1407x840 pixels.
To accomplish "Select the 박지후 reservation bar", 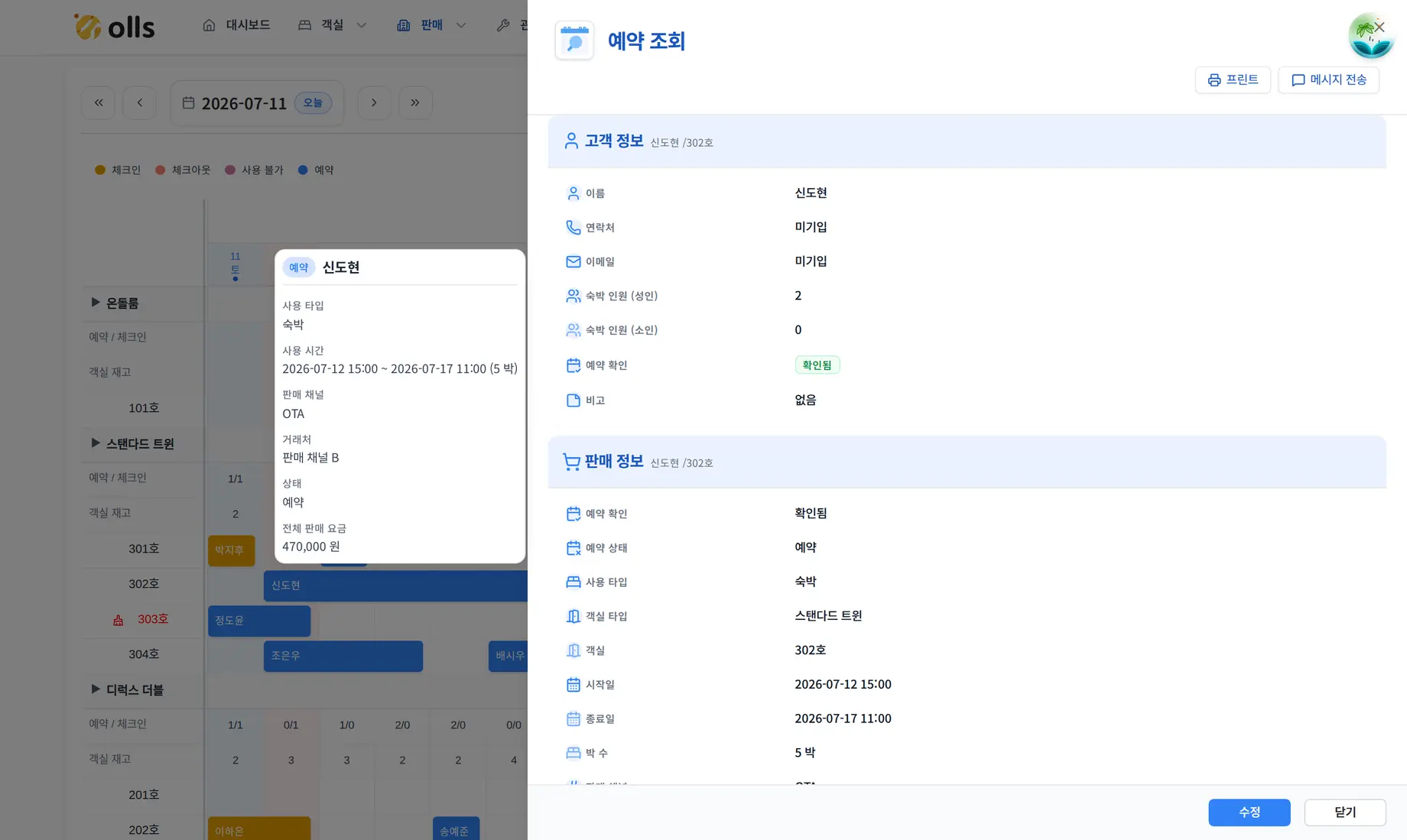I will click(x=231, y=550).
